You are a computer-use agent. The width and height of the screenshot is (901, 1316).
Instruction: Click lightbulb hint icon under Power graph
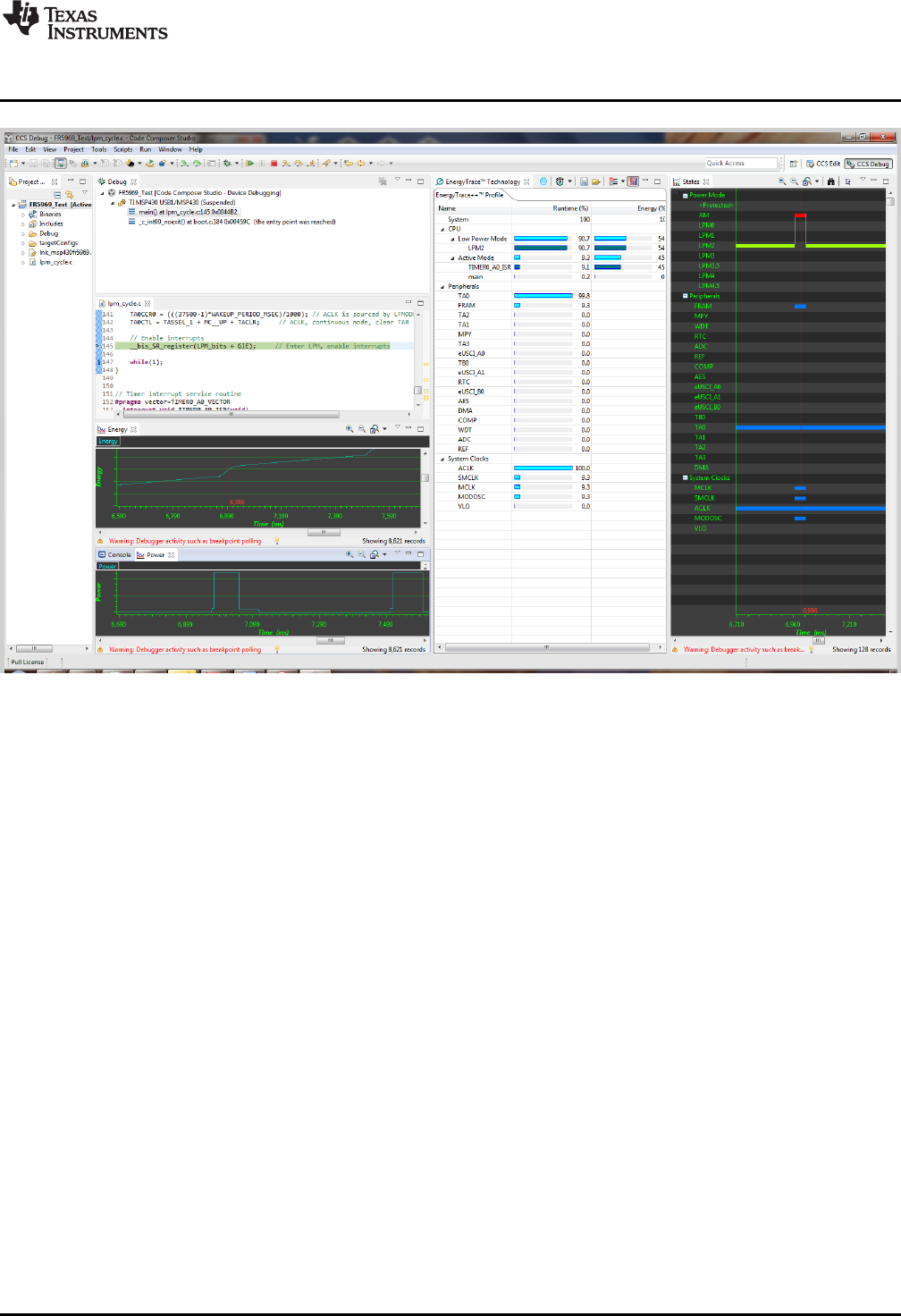tap(277, 650)
